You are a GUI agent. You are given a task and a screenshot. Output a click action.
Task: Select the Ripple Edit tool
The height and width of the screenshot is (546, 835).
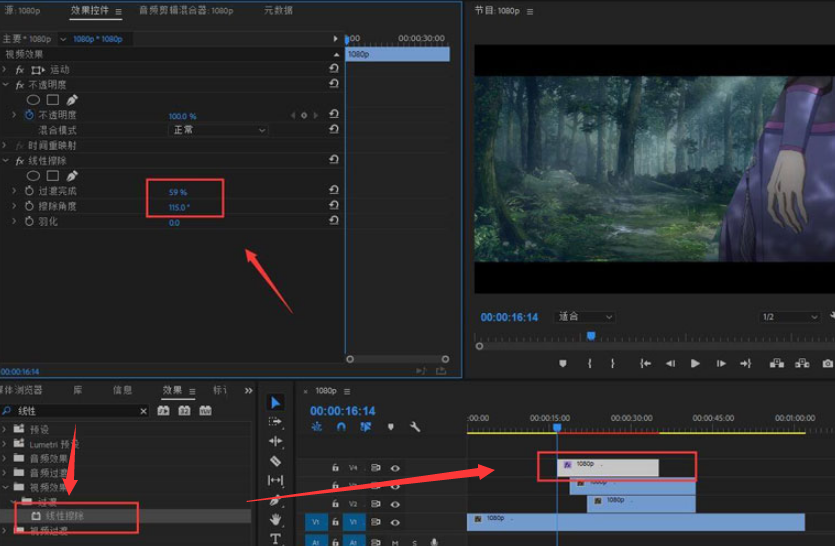276,441
